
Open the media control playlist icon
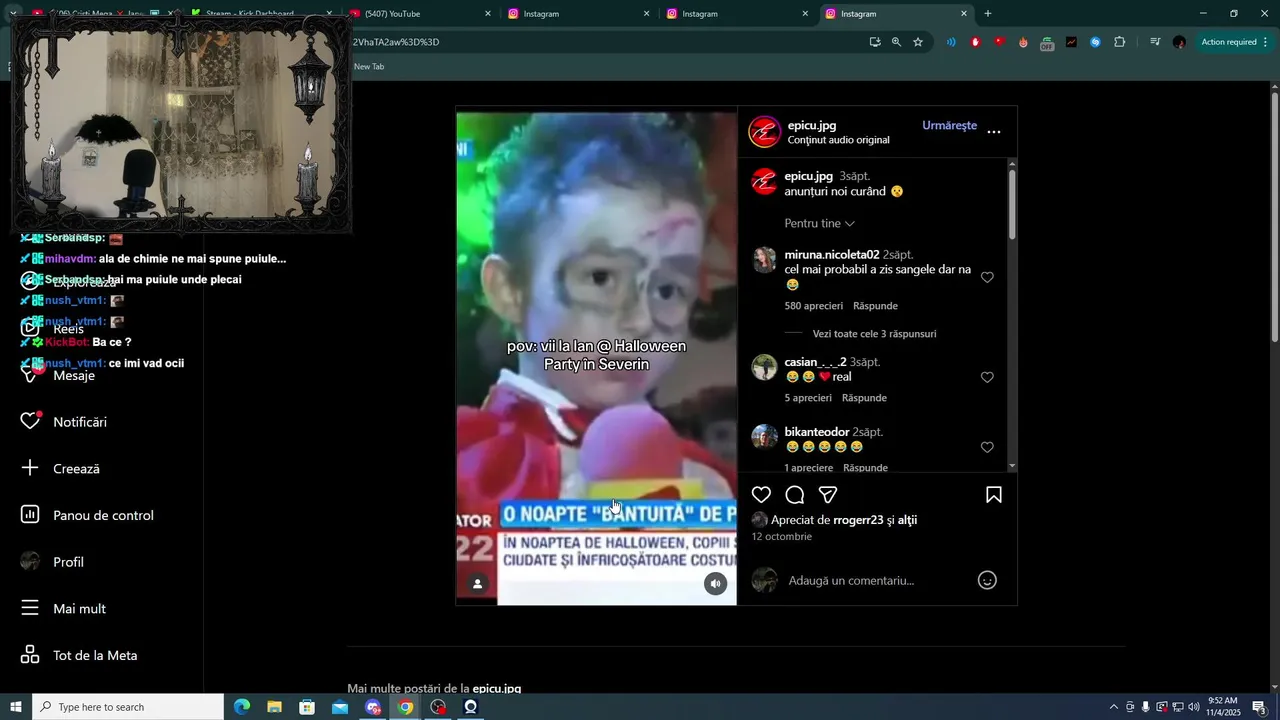[x=1155, y=42]
